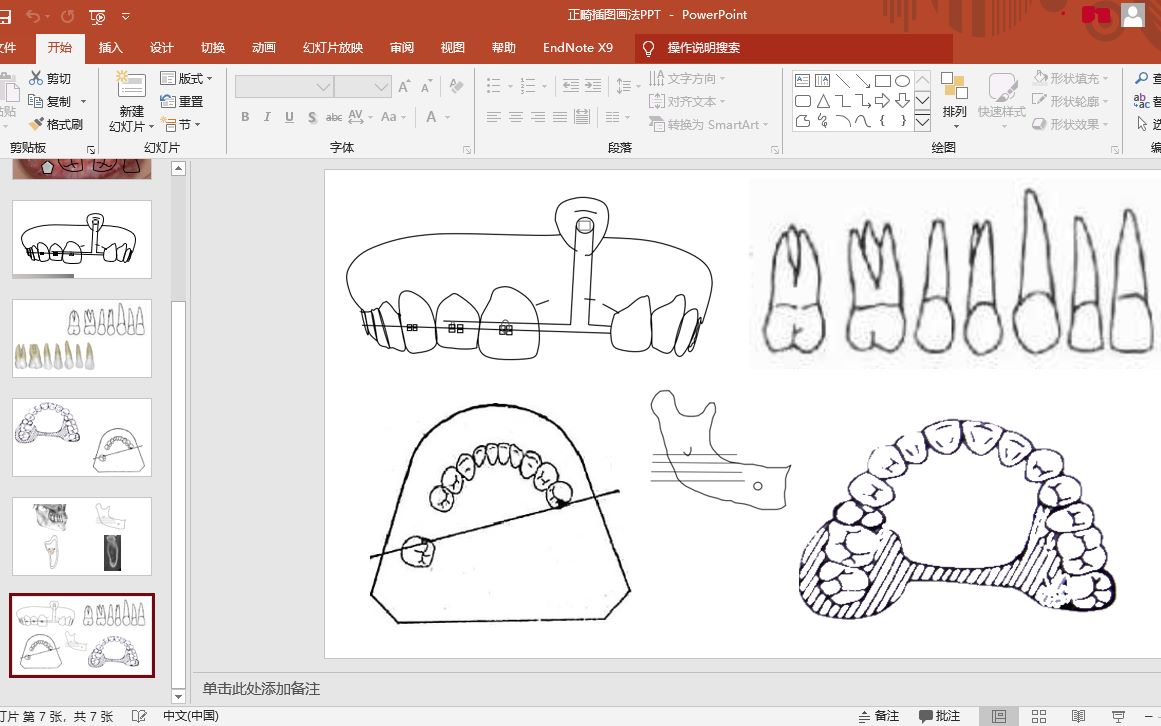Toggle normal view button in status bar
The image size is (1161, 726).
tap(999, 716)
